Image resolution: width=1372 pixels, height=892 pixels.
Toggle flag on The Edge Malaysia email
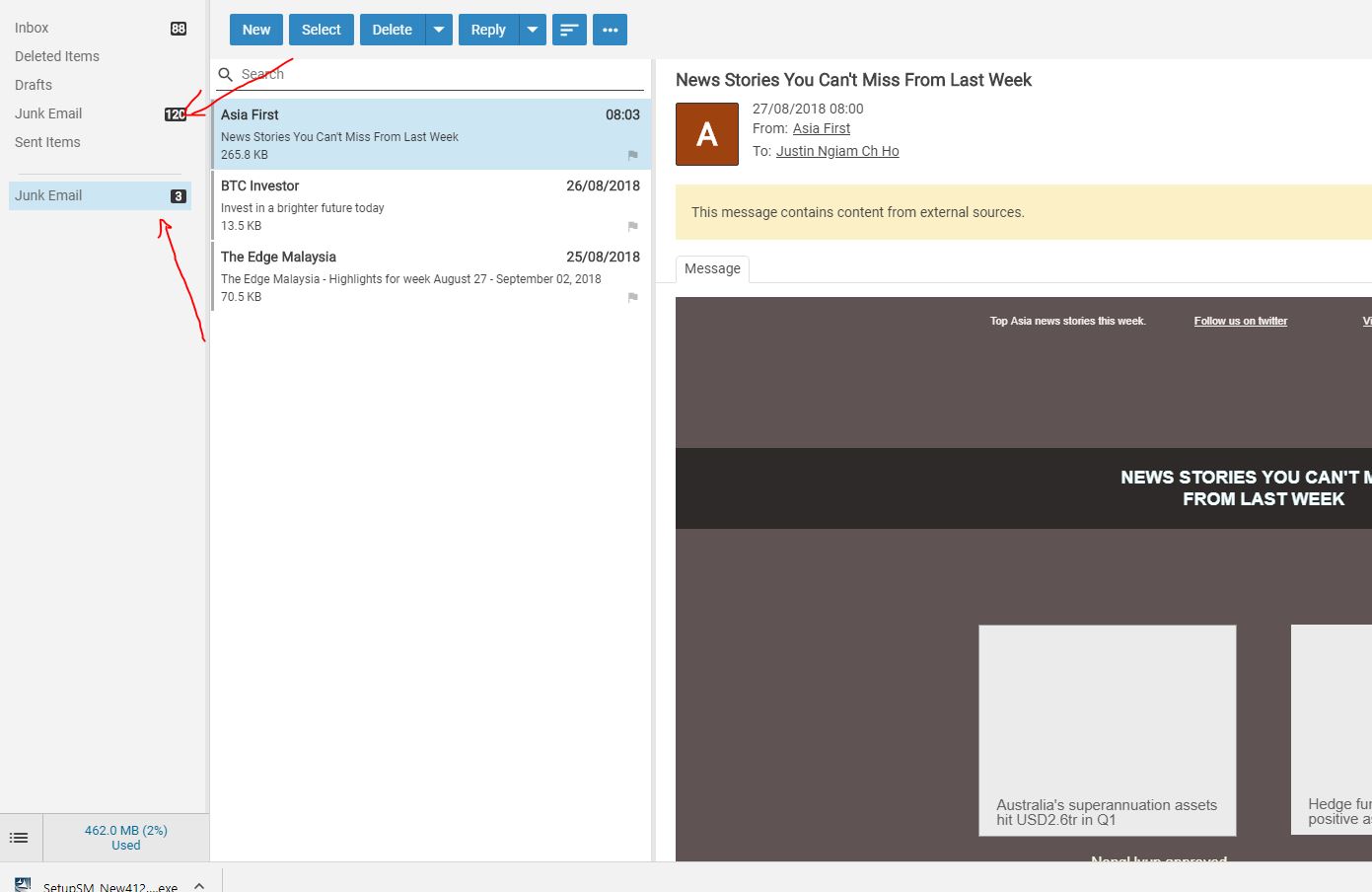pos(632,297)
